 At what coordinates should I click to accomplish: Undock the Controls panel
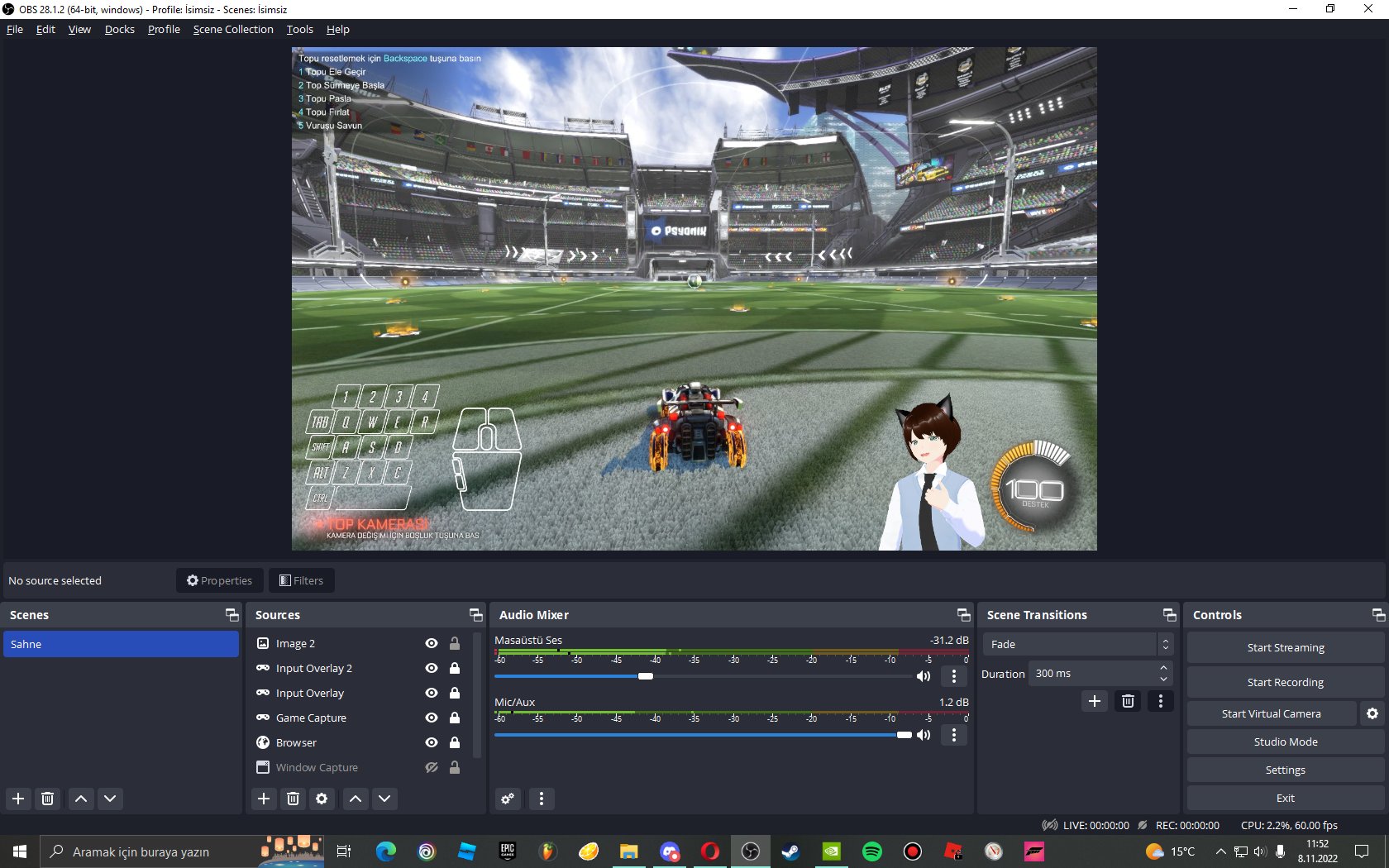[x=1378, y=615]
